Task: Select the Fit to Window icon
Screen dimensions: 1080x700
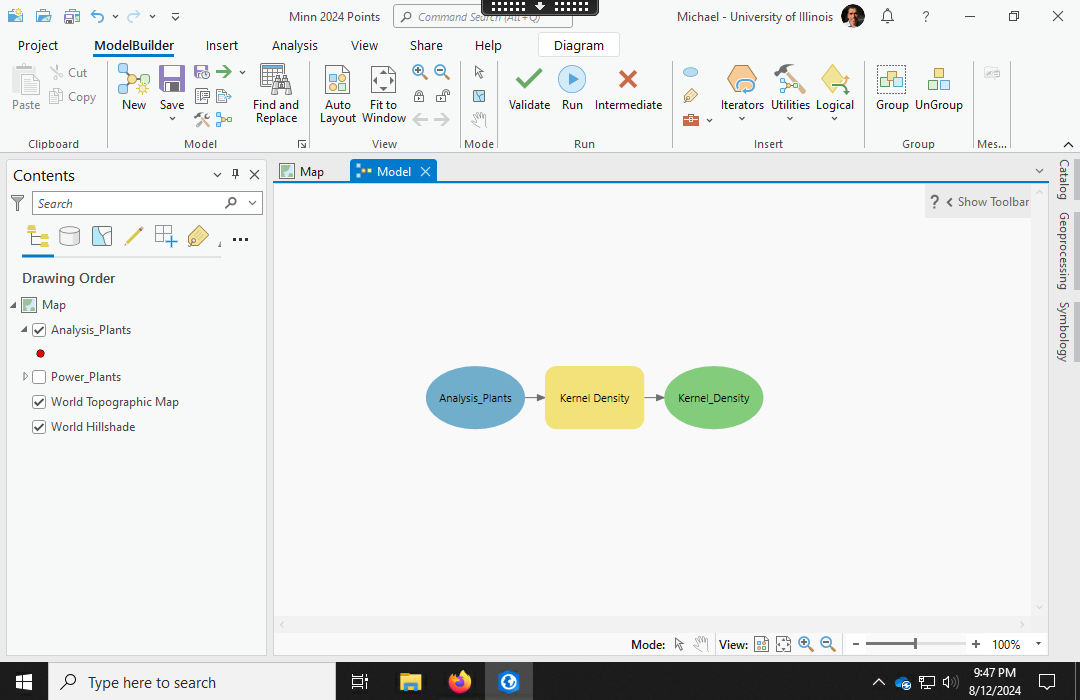Action: [384, 80]
